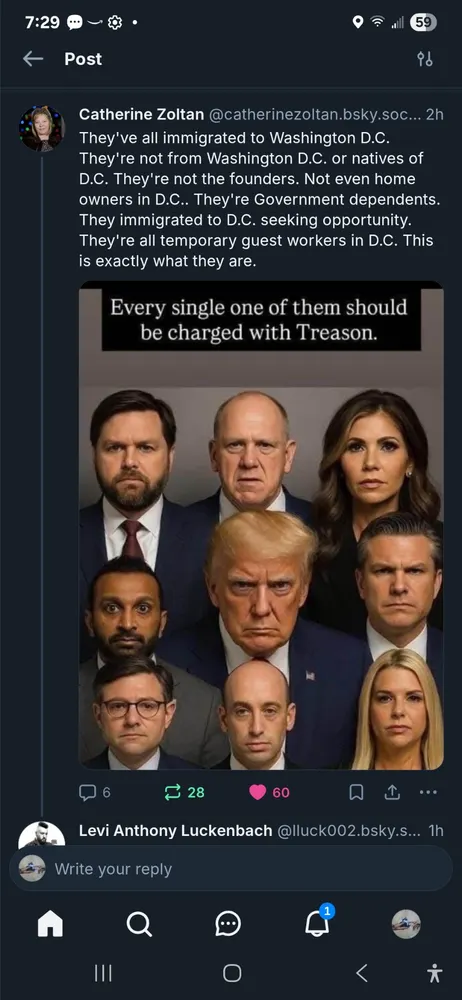Open thread reply sort settings icon
The width and height of the screenshot is (462, 1000).
pyautogui.click(x=424, y=59)
